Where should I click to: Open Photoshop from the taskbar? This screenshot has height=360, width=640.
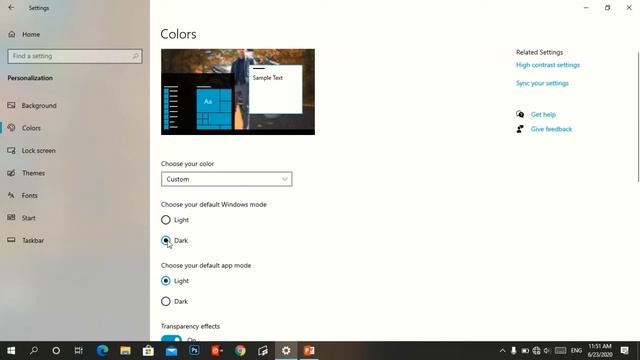click(x=194, y=351)
